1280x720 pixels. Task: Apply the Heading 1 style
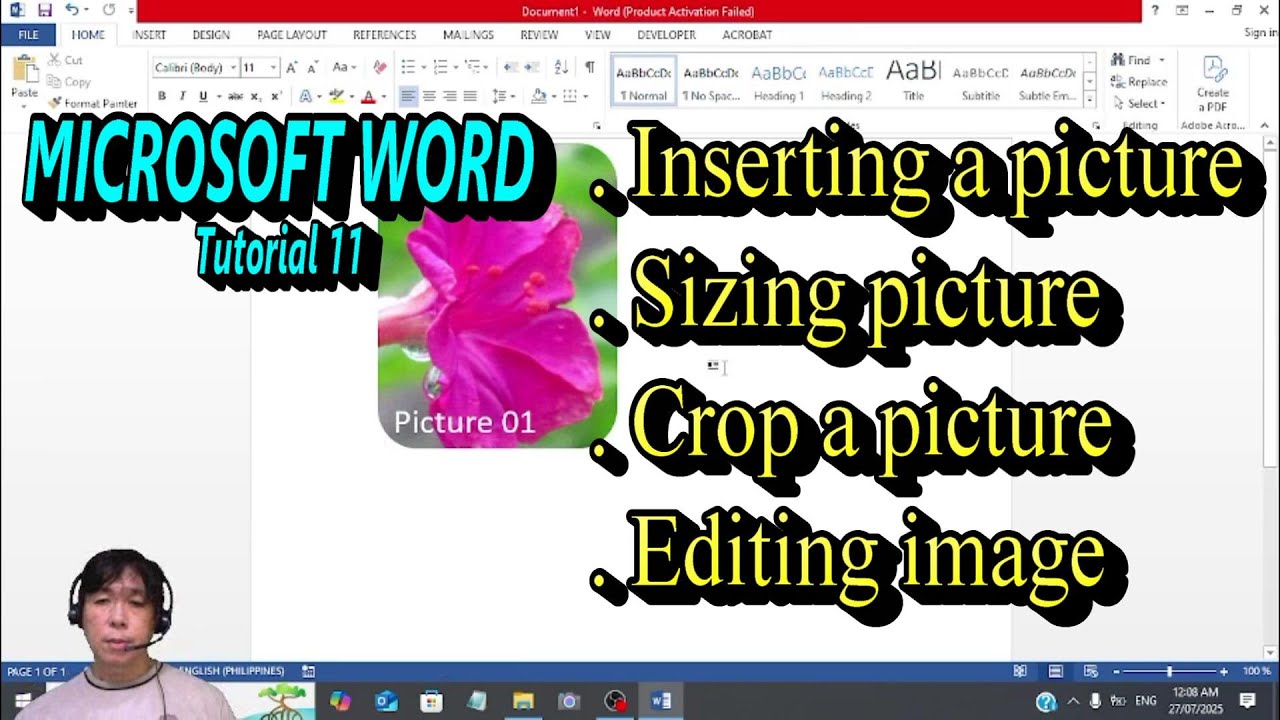pos(778,83)
